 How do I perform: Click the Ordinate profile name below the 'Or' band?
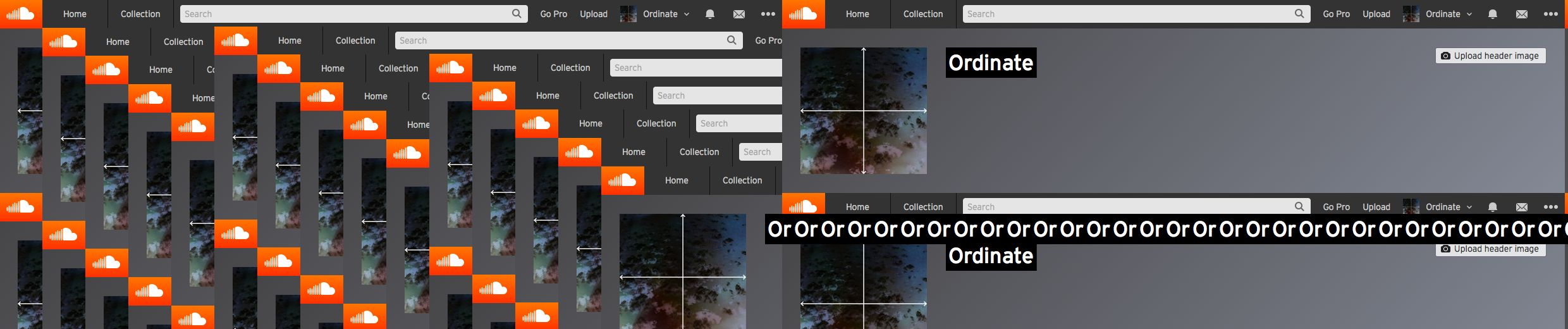click(x=991, y=257)
